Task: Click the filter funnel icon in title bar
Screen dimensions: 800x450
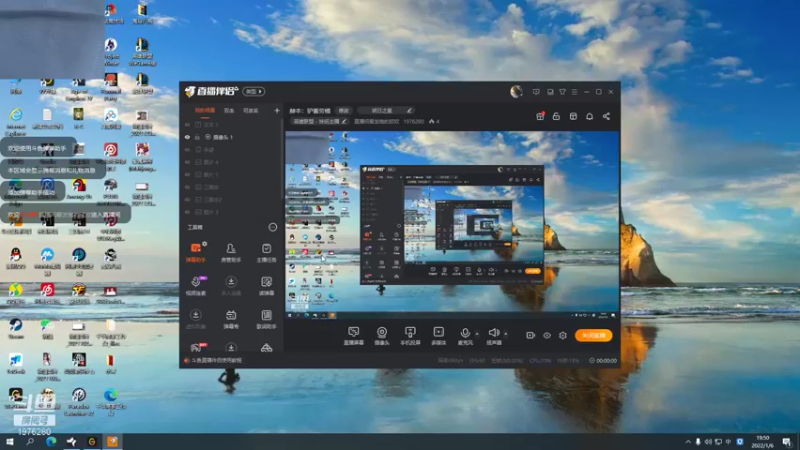Action: (562, 92)
